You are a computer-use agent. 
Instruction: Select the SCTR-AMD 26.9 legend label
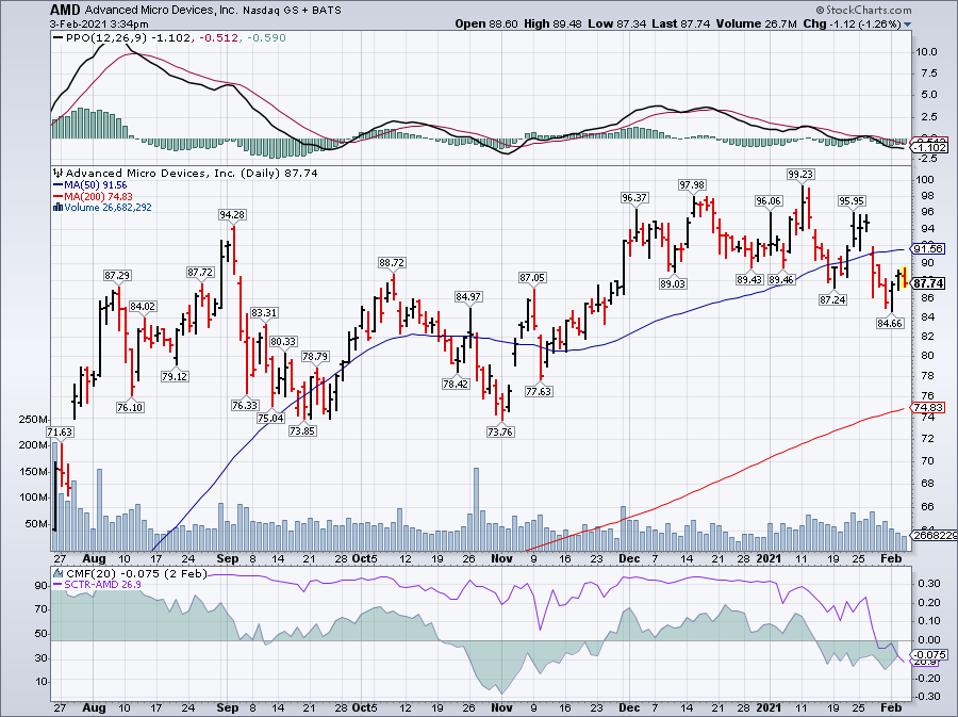coord(97,584)
